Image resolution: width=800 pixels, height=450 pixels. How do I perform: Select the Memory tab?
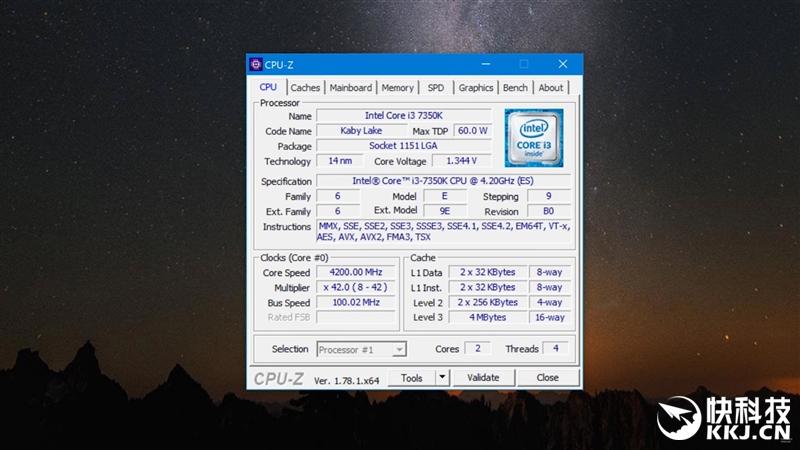(x=397, y=88)
